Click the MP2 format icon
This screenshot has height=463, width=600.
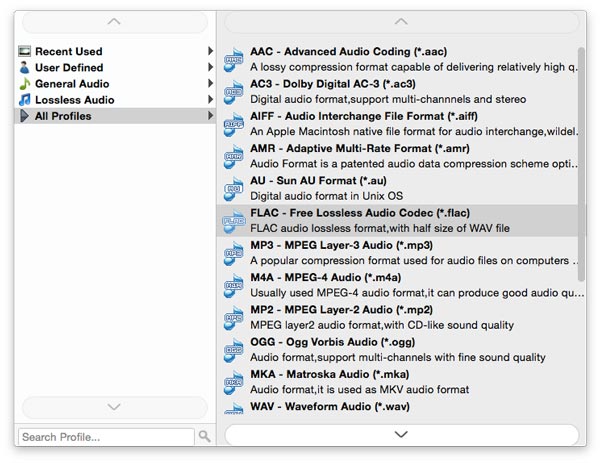point(234,318)
